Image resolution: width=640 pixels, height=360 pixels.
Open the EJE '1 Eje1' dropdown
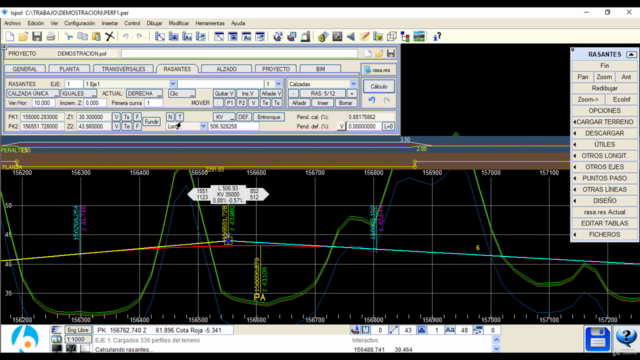click(172, 84)
